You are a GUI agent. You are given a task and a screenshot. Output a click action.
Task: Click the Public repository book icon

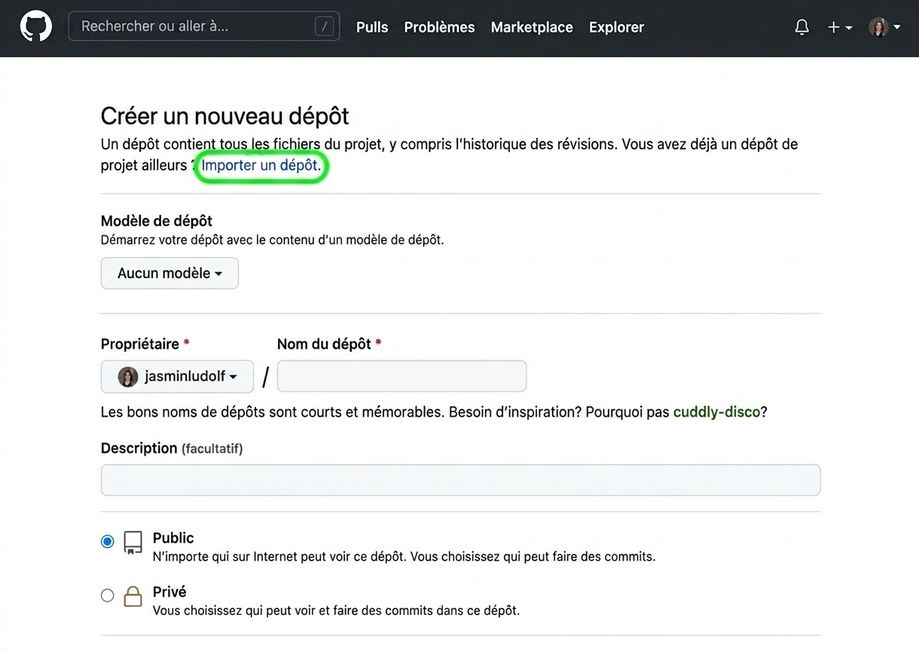click(133, 543)
